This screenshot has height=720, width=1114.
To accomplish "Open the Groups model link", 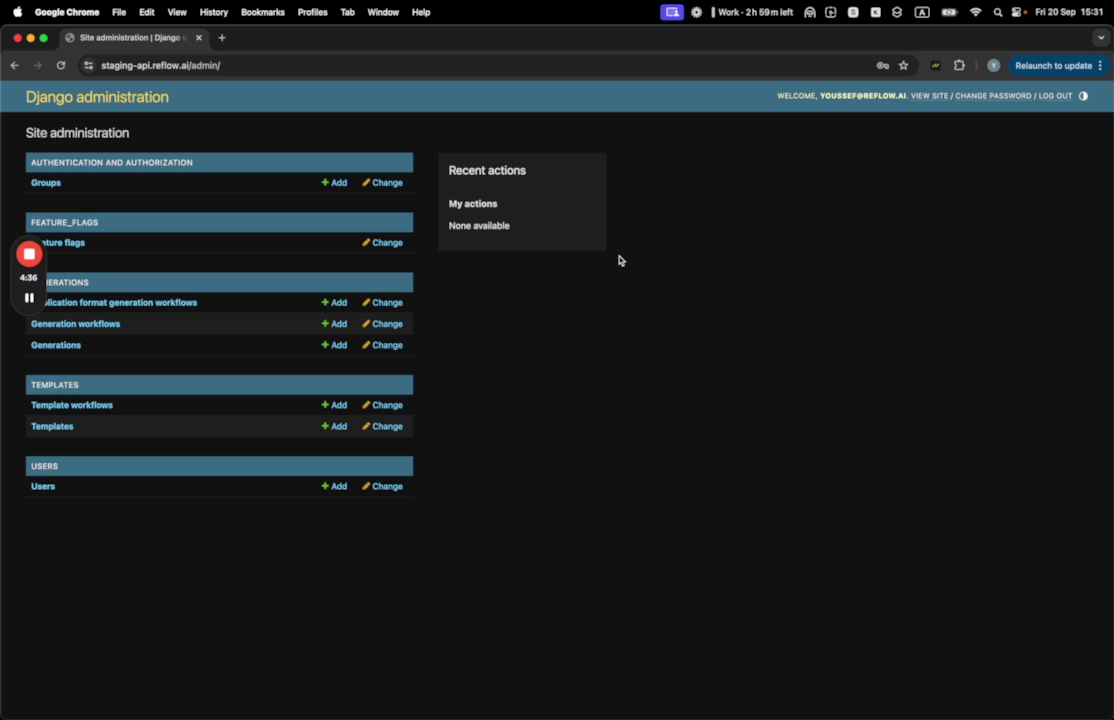I will click(x=46, y=183).
